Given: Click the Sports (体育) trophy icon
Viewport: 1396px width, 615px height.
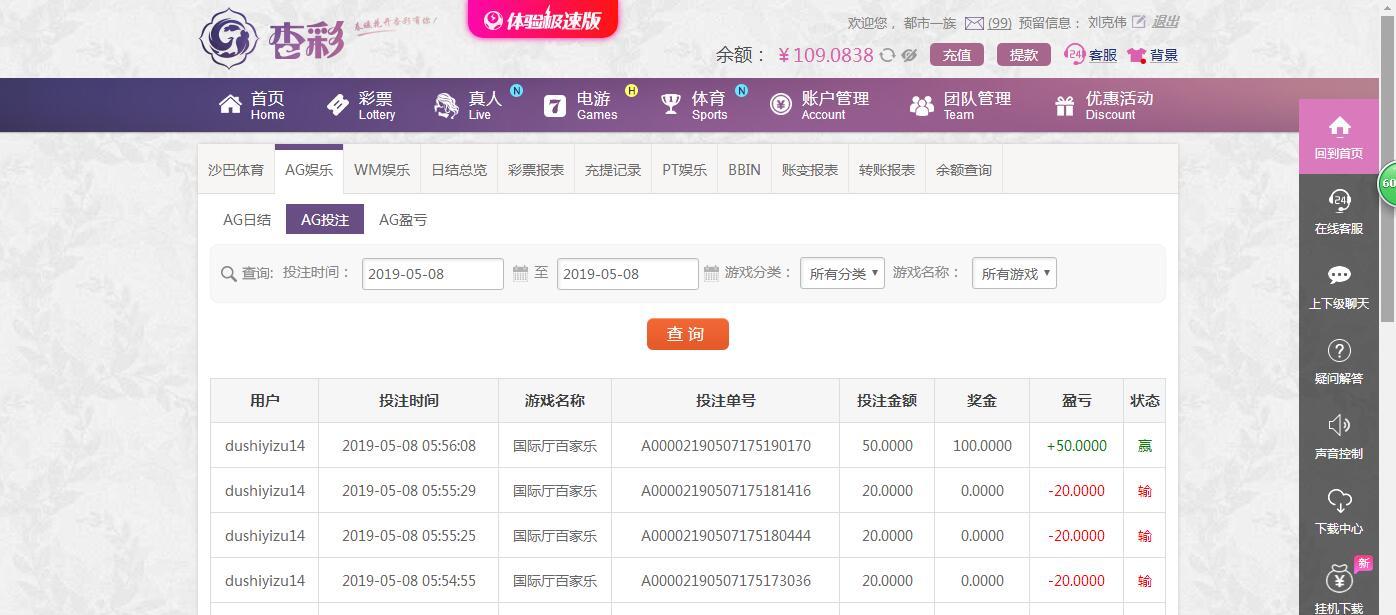Looking at the screenshot, I should point(668,103).
